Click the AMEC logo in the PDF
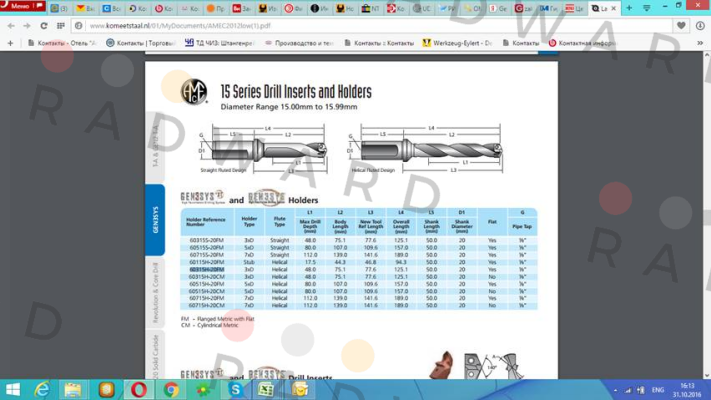This screenshot has height=400, width=711. (194, 92)
